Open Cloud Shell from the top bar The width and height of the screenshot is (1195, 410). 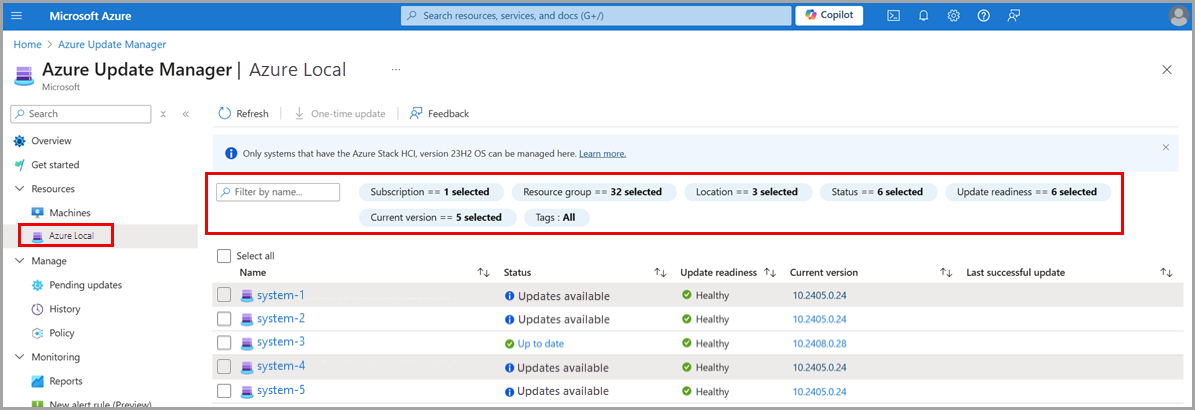click(x=893, y=16)
